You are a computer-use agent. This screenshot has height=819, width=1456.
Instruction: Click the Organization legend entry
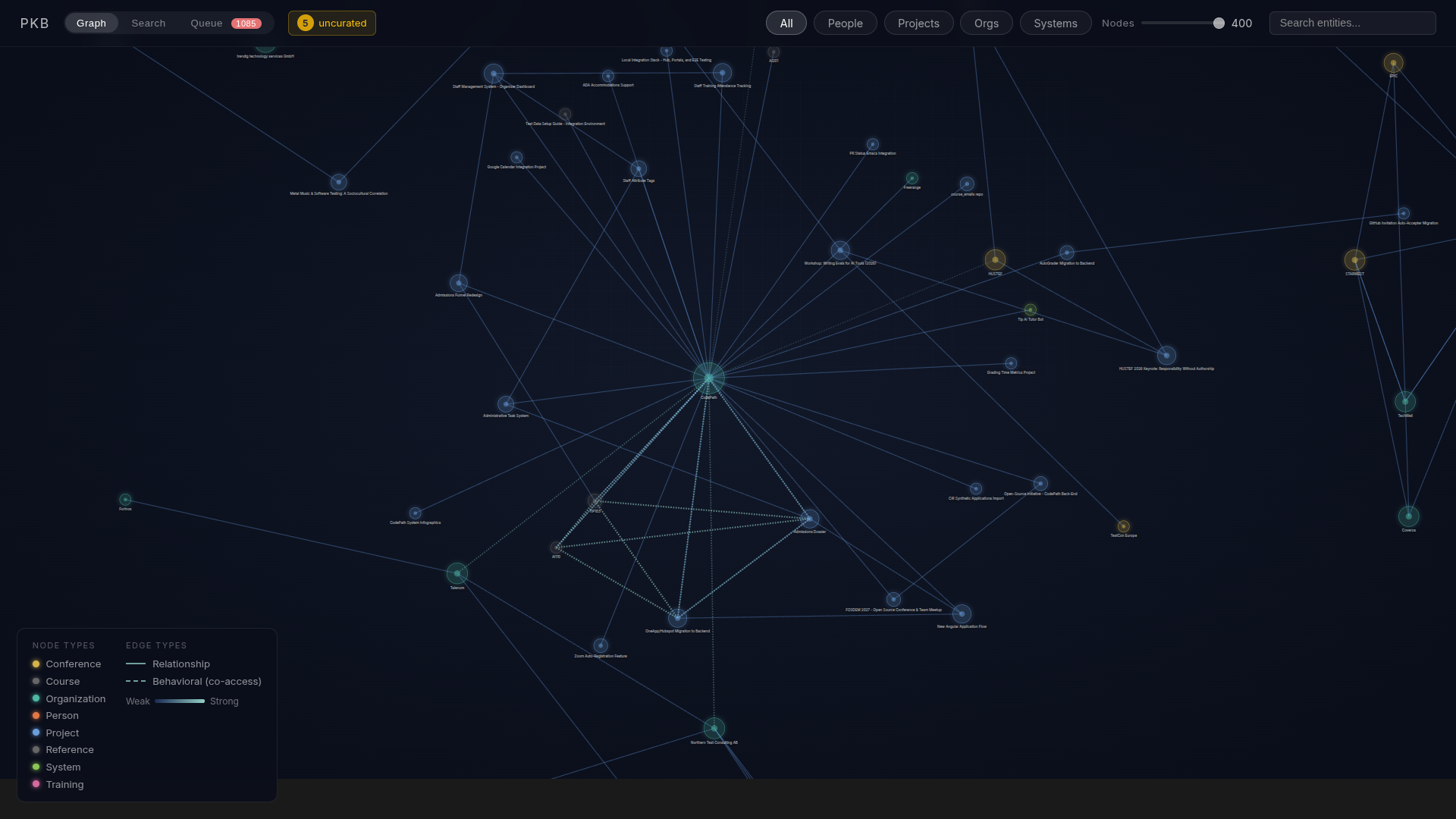(69, 698)
